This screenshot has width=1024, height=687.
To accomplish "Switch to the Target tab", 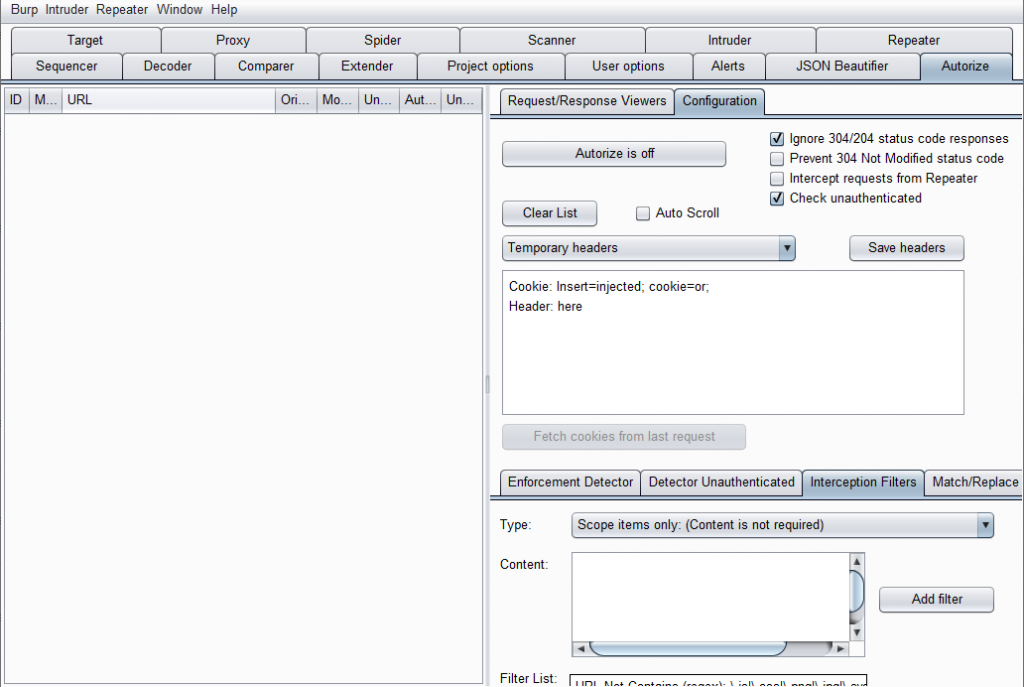I will tap(86, 40).
